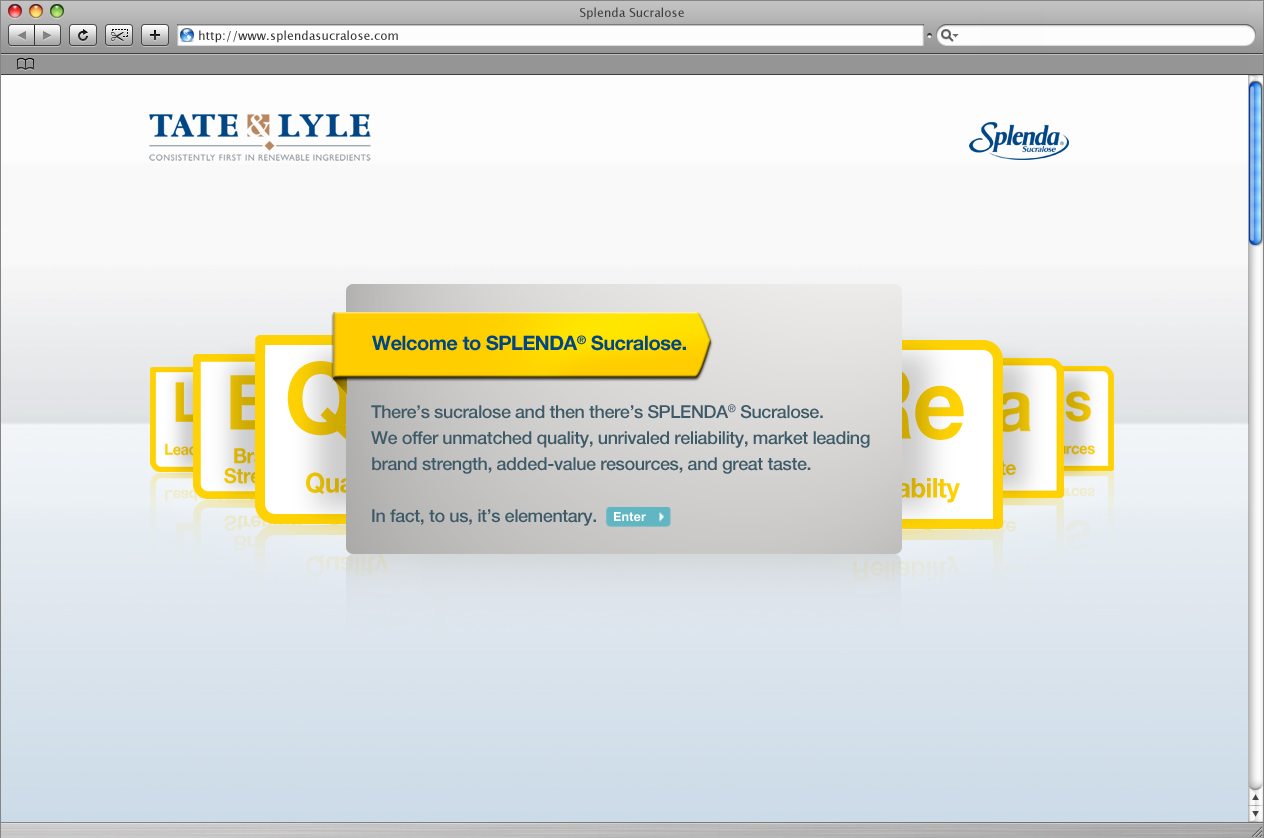Screen dimensions: 1264x838
Task: Click the scrollbar down arrow
Action: tap(1256, 813)
